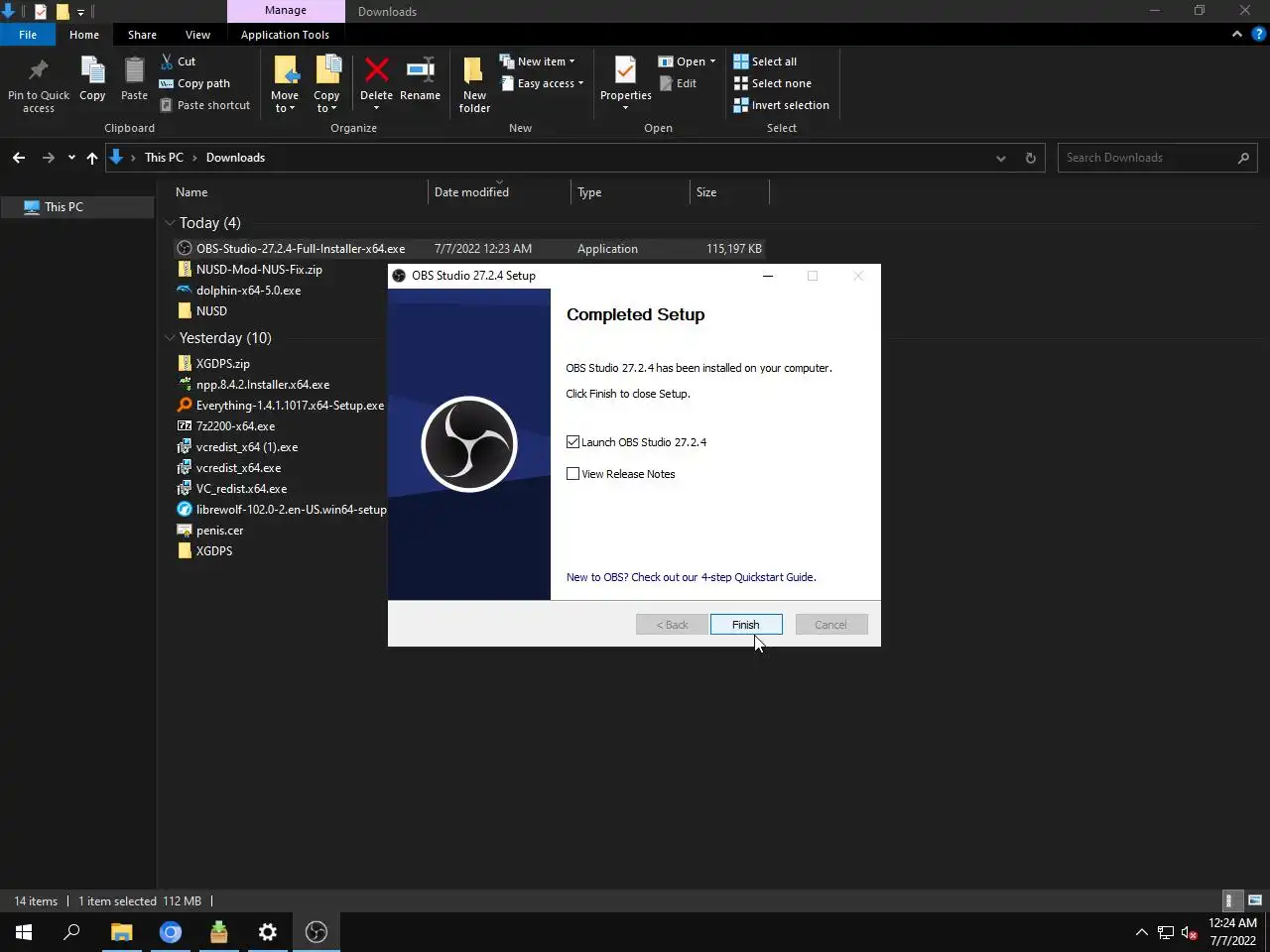The height and width of the screenshot is (952, 1270).
Task: Show hidden tray icons chevron
Action: point(1141,932)
